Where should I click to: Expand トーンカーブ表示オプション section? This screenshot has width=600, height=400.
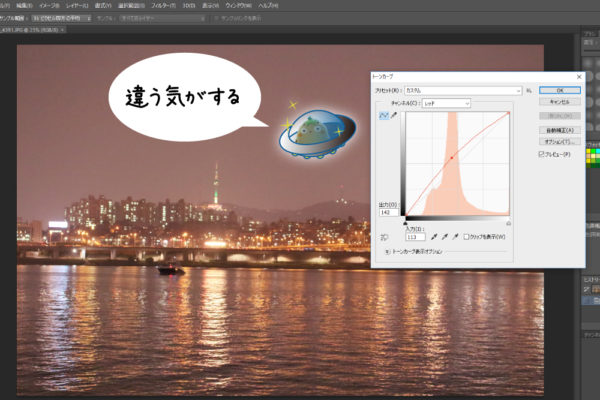click(x=388, y=252)
